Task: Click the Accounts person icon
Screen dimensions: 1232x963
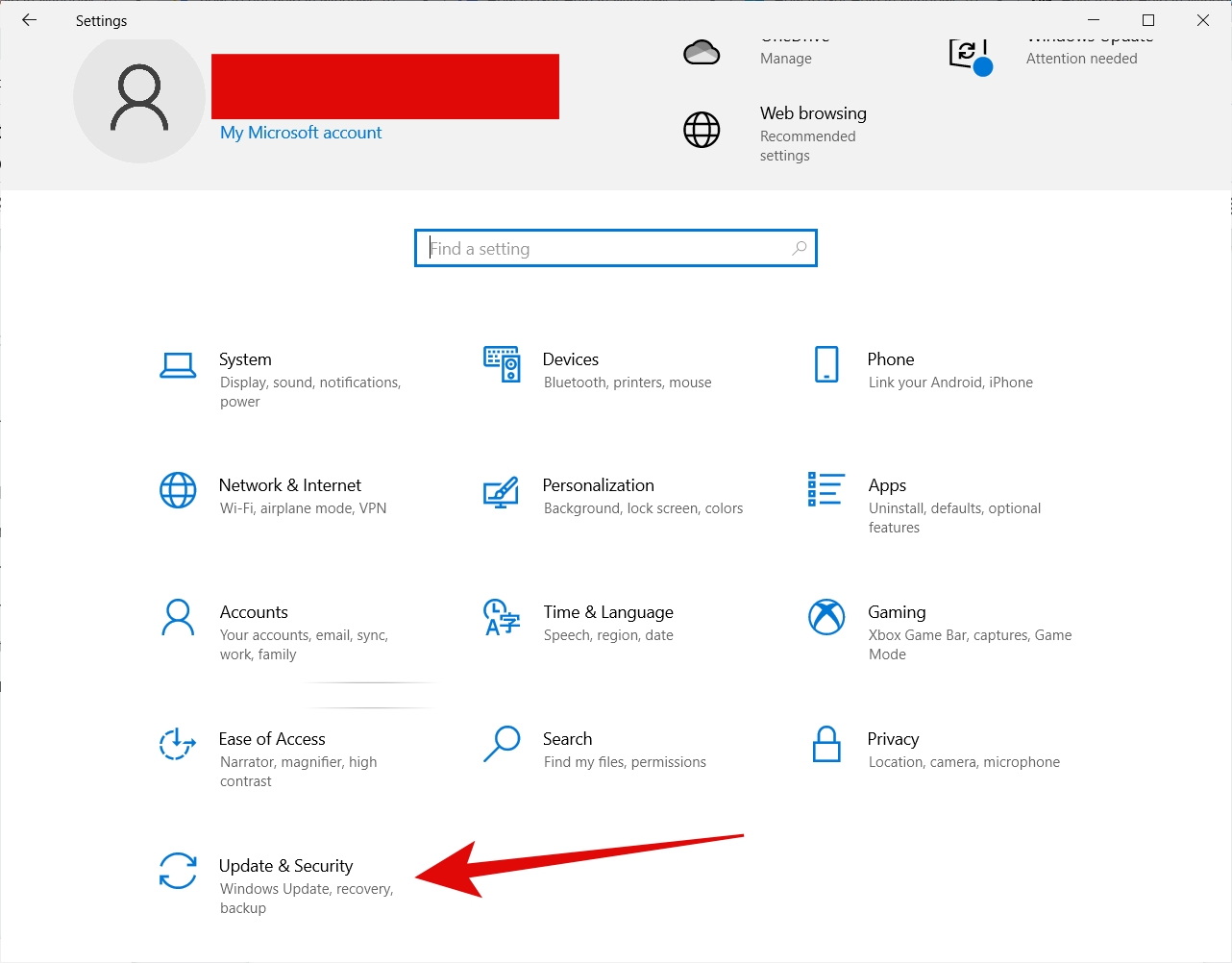Action: coord(178,617)
